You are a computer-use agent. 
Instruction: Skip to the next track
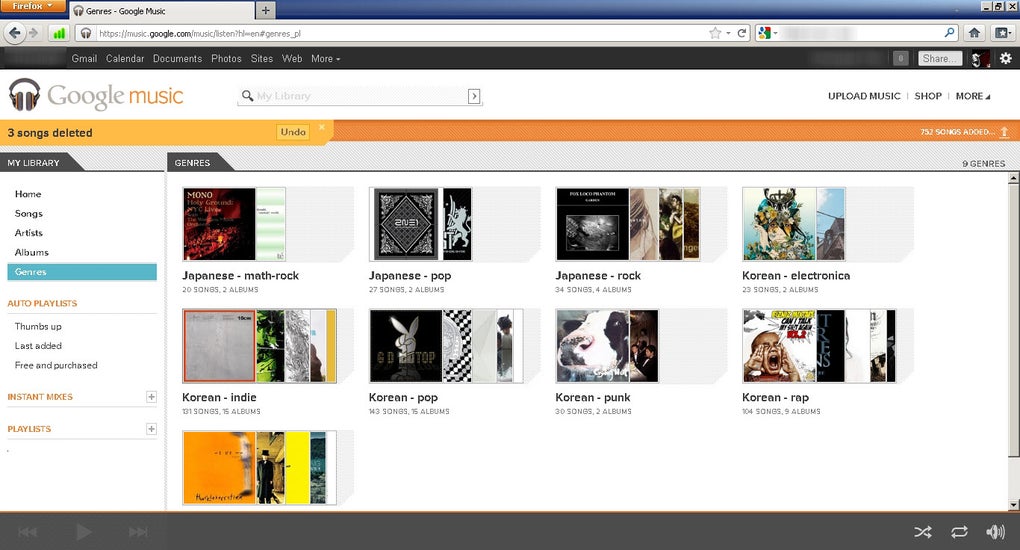point(138,532)
